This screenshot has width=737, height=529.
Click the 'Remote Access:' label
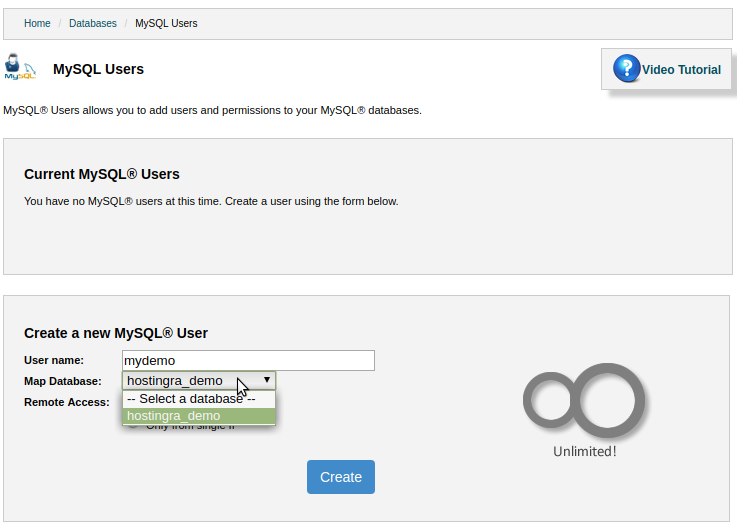[x=67, y=402]
